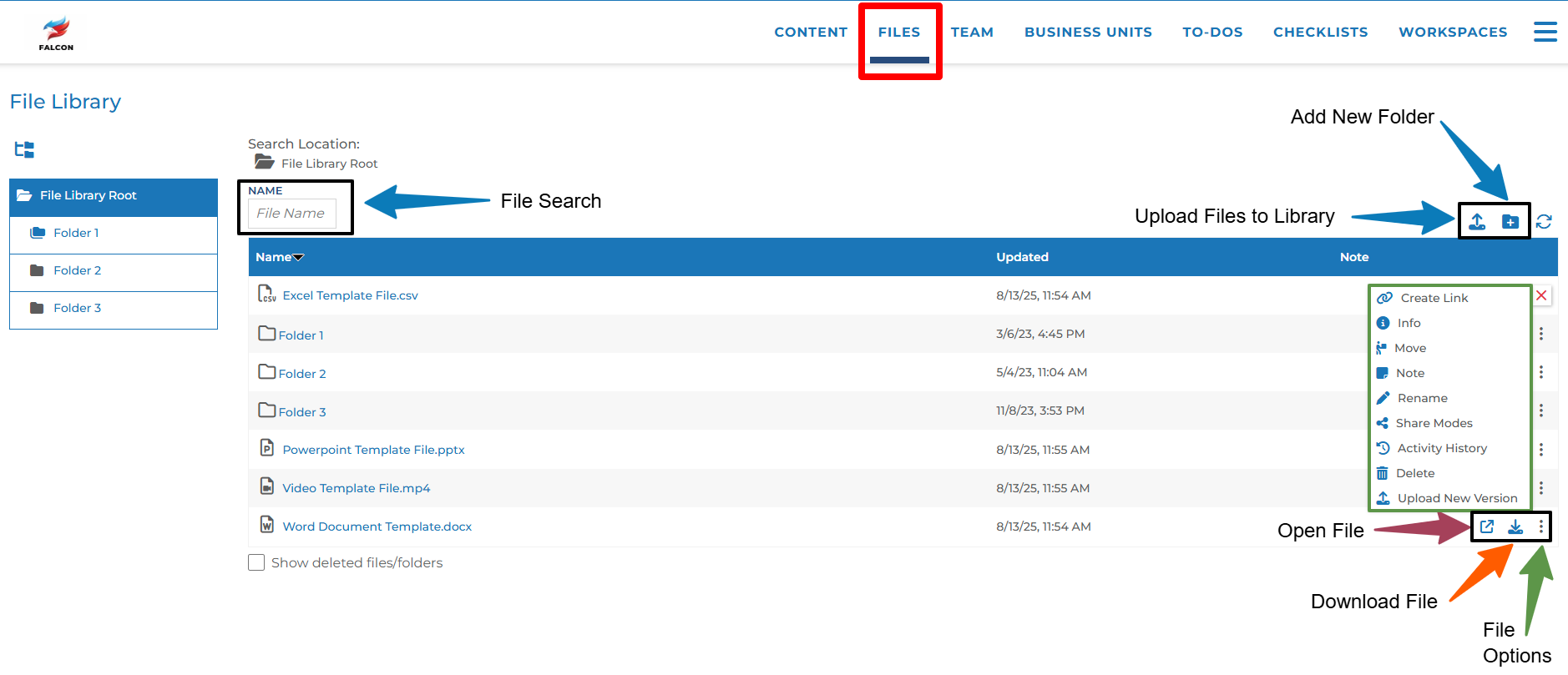Select Folder 3 in the sidebar tree
The width and height of the screenshot is (1568, 675).
[x=114, y=310]
